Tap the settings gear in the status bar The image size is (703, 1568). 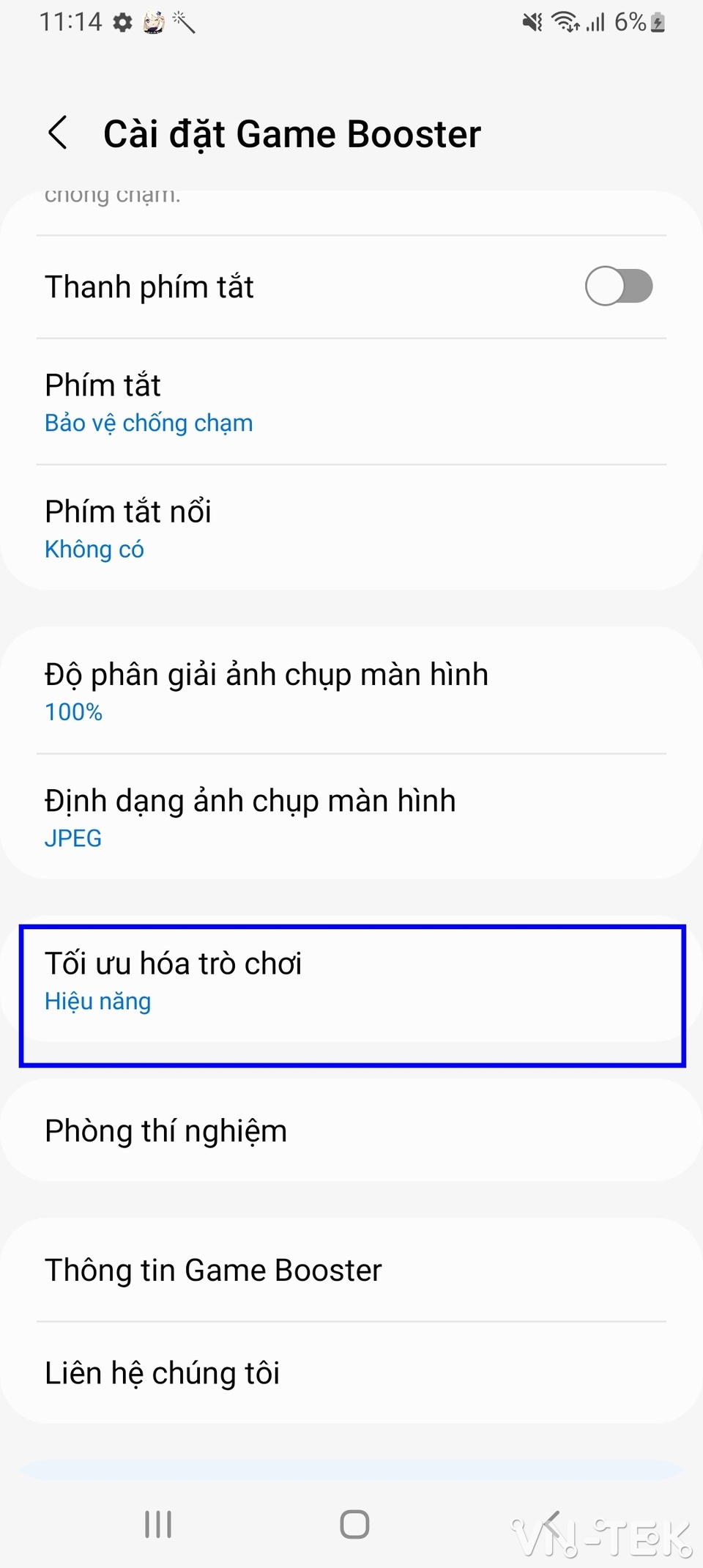pyautogui.click(x=122, y=23)
